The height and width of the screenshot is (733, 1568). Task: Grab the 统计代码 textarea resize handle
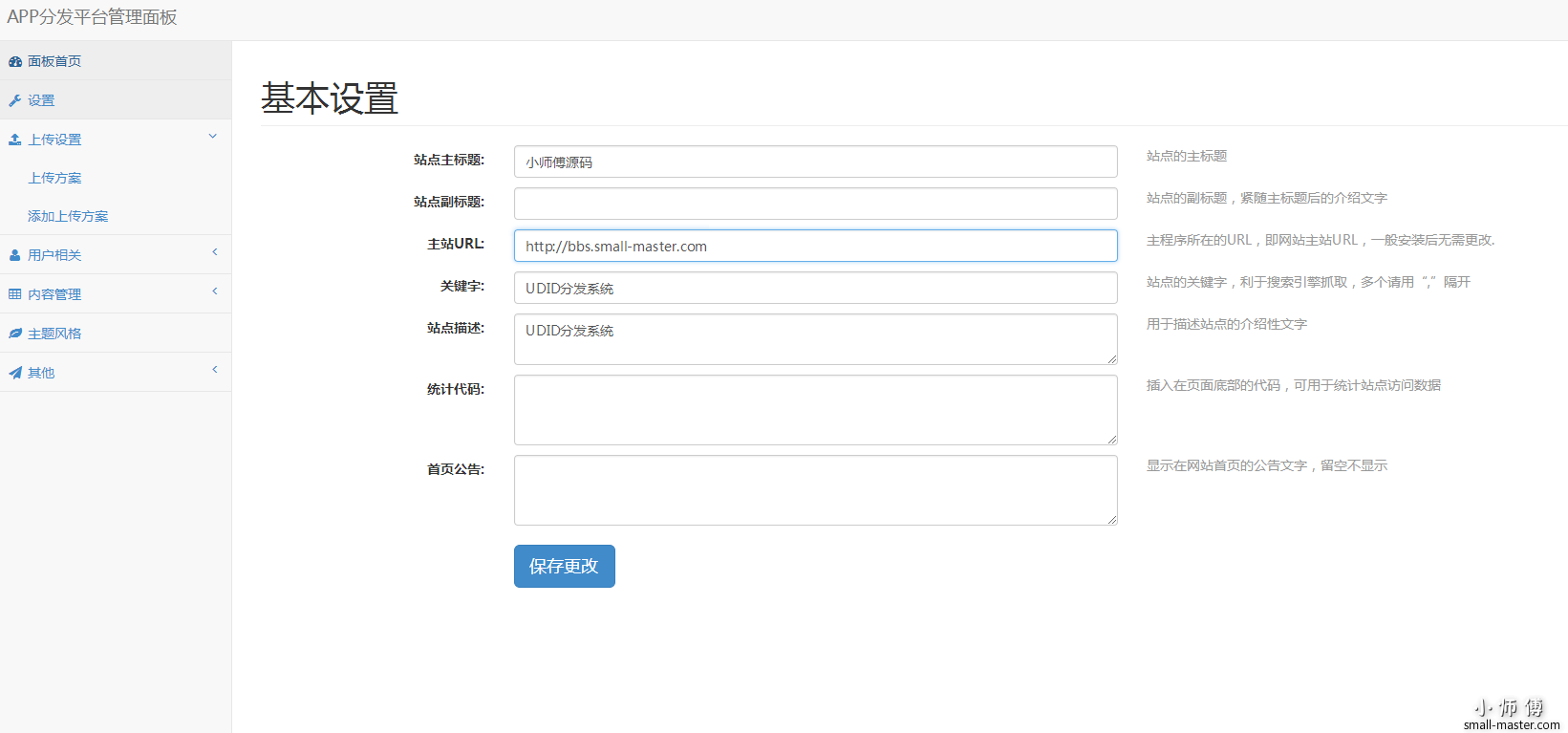coord(1112,440)
